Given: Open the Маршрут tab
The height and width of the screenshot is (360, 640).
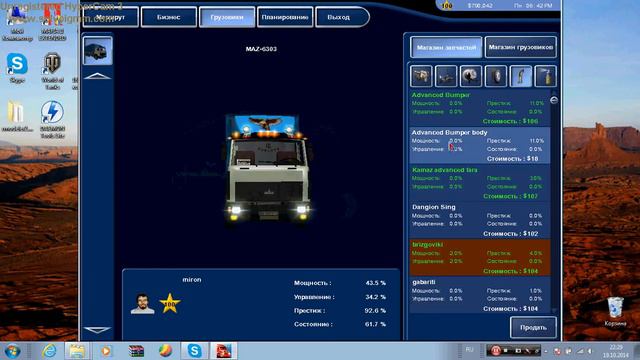Looking at the screenshot, I should point(111,17).
